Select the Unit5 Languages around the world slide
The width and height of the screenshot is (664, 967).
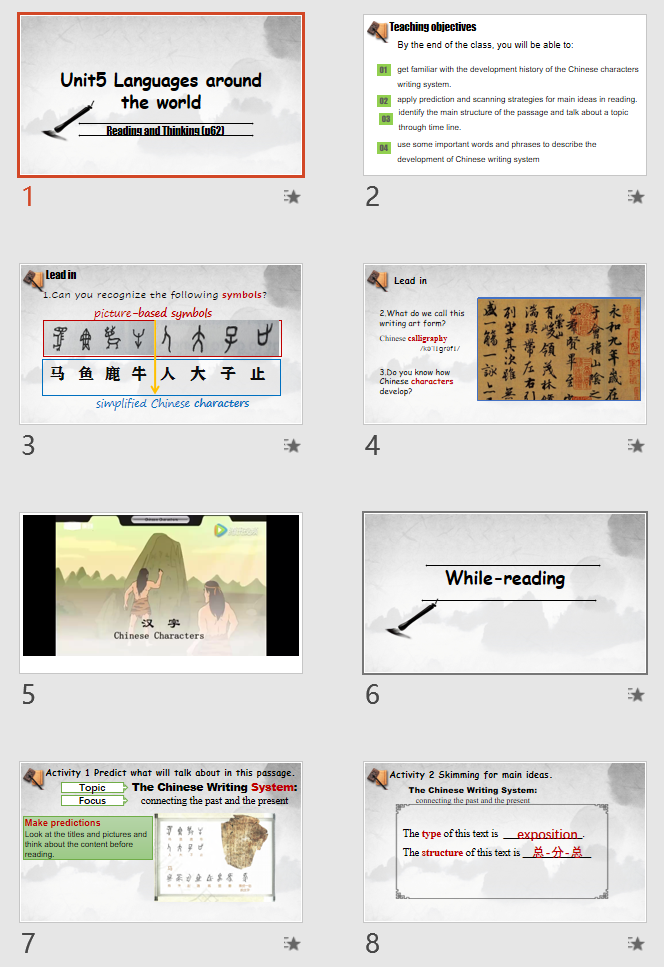coord(161,95)
